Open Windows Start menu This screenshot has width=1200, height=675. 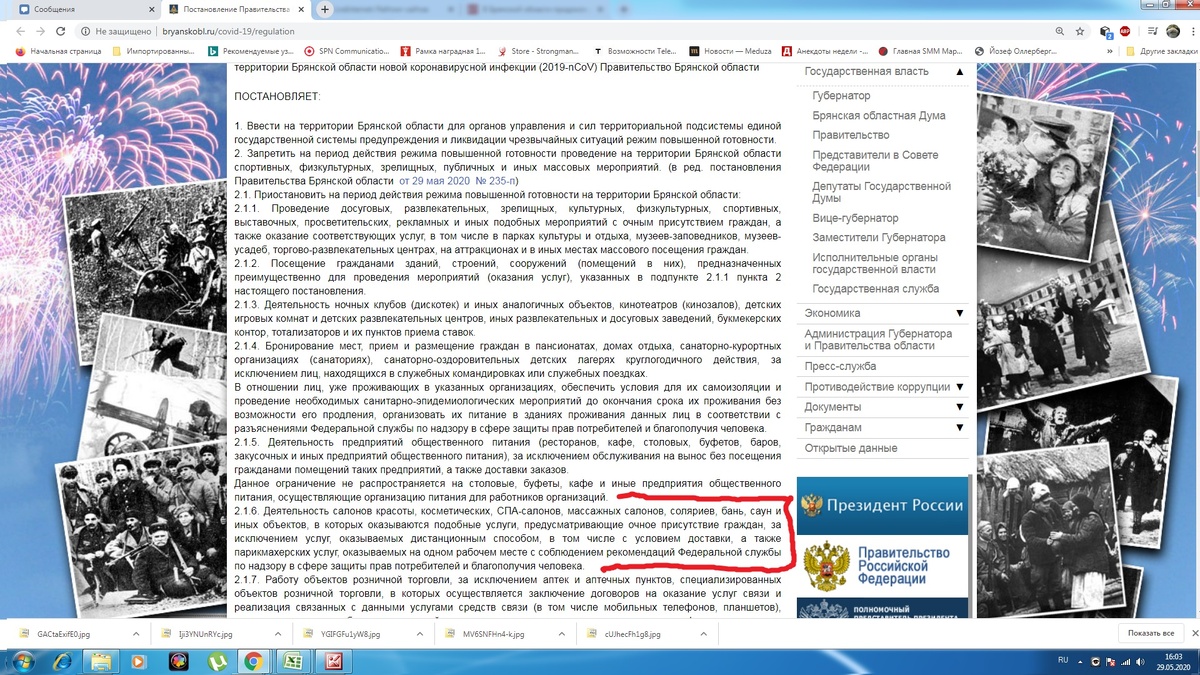pos(22,660)
